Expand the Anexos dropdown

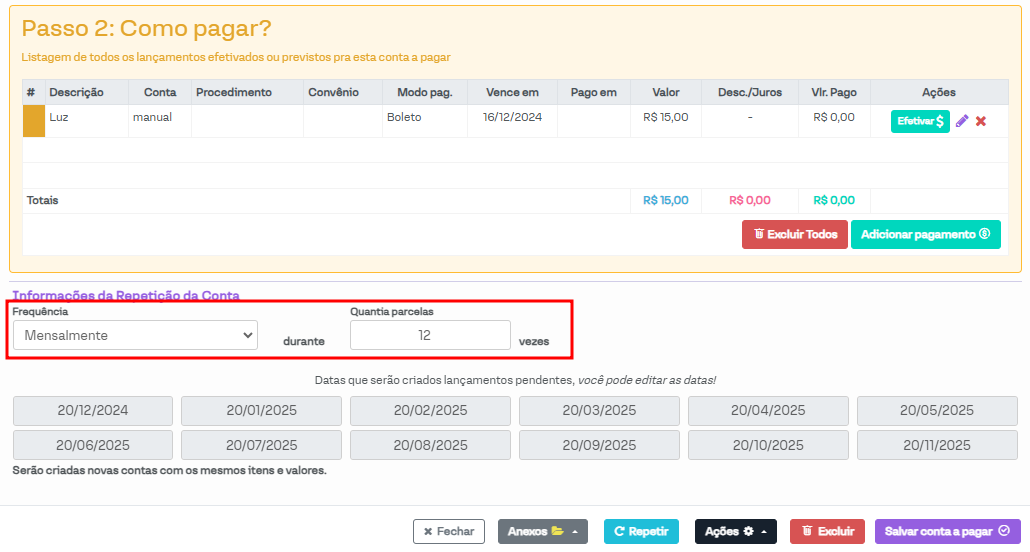[542, 532]
